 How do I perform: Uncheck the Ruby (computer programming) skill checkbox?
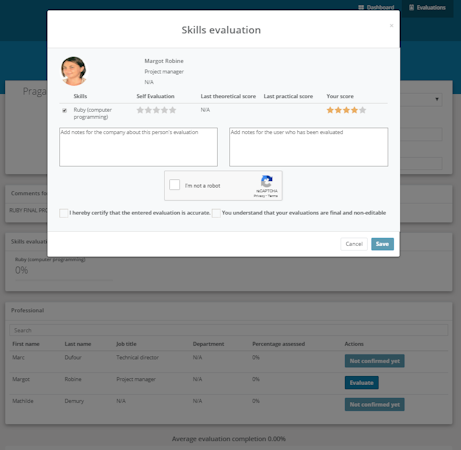[x=64, y=110]
